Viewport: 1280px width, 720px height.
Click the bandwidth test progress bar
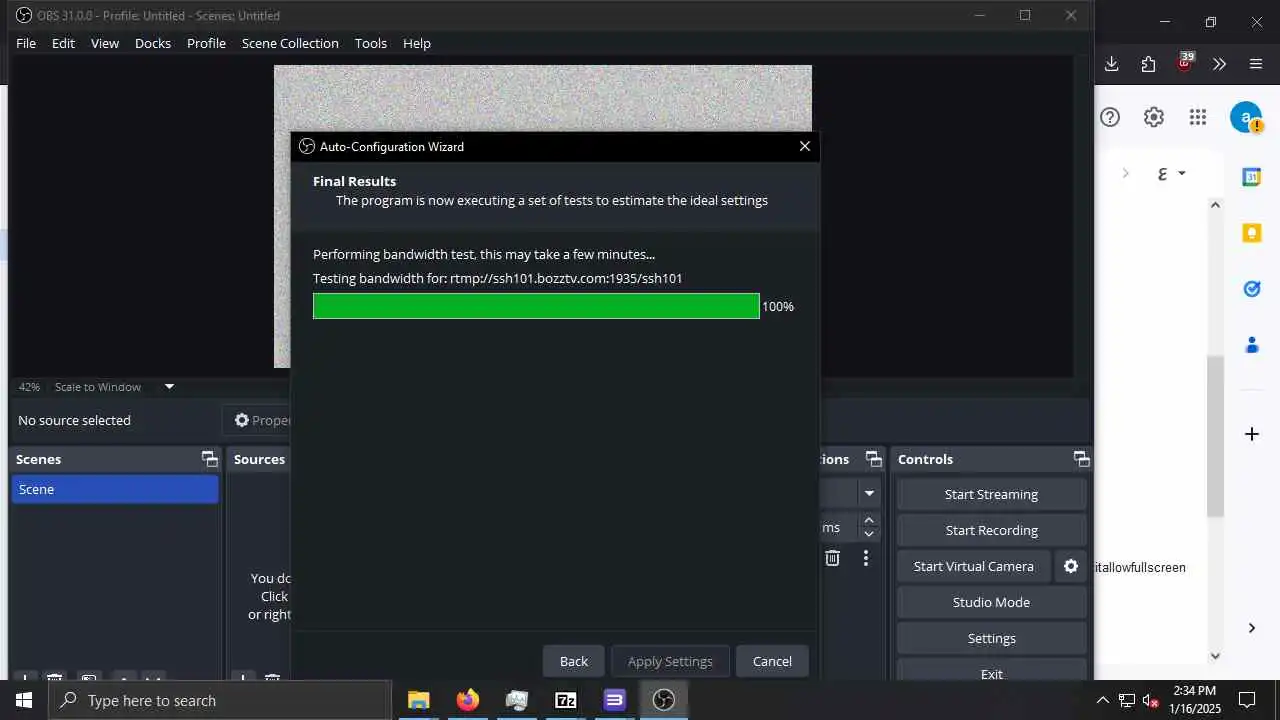[x=536, y=306]
